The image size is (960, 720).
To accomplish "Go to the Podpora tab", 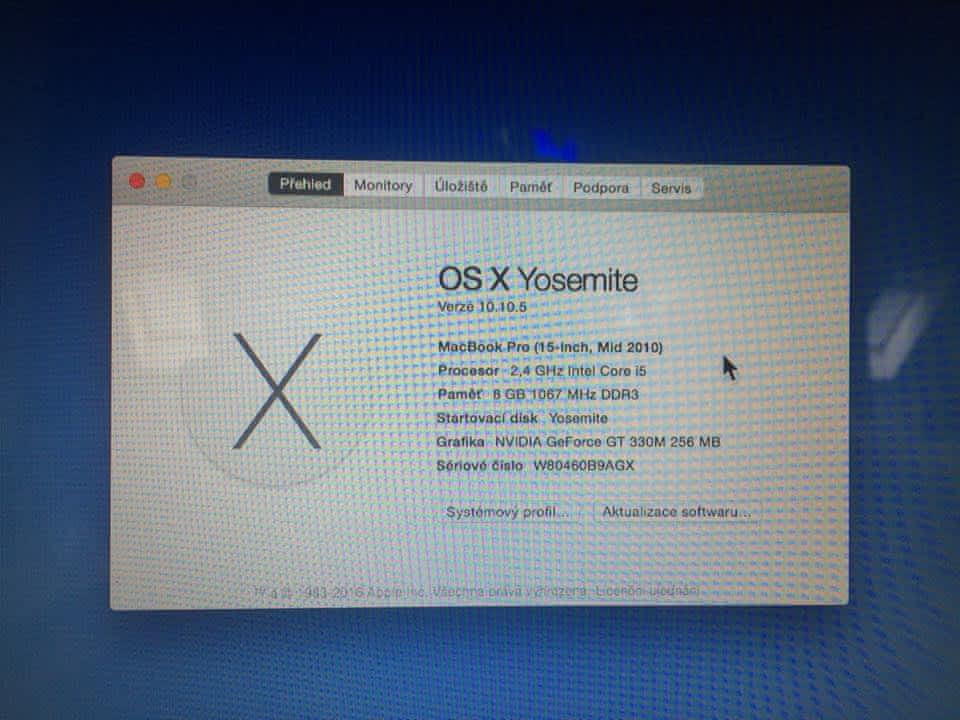I will tap(601, 188).
